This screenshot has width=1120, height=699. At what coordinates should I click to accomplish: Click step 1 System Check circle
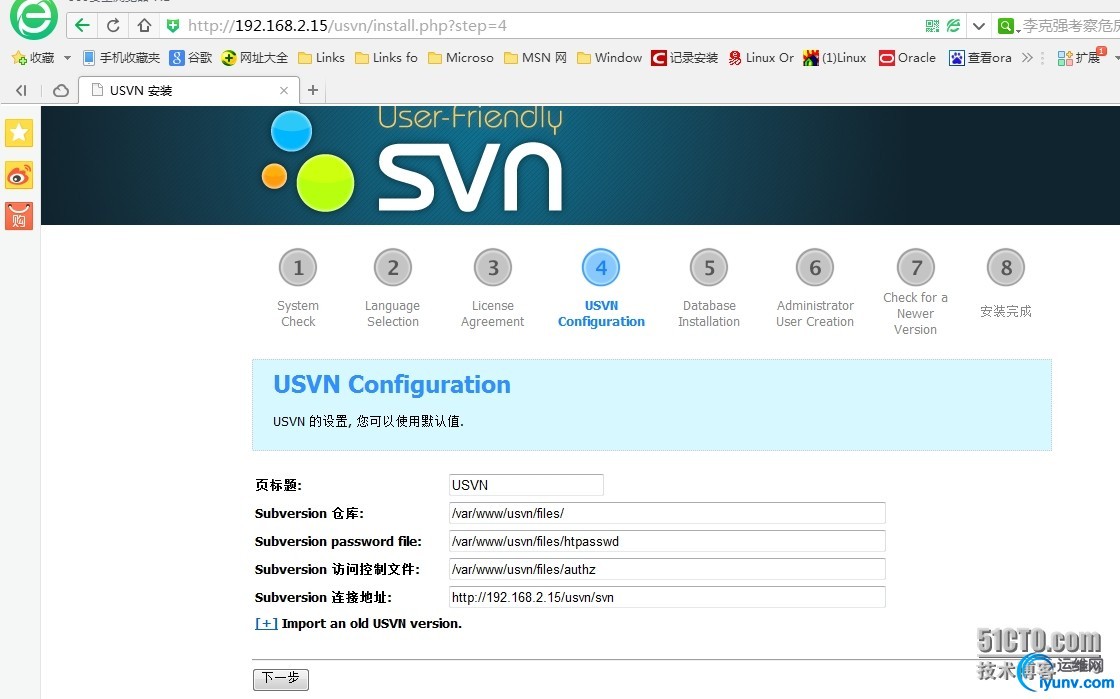298,268
